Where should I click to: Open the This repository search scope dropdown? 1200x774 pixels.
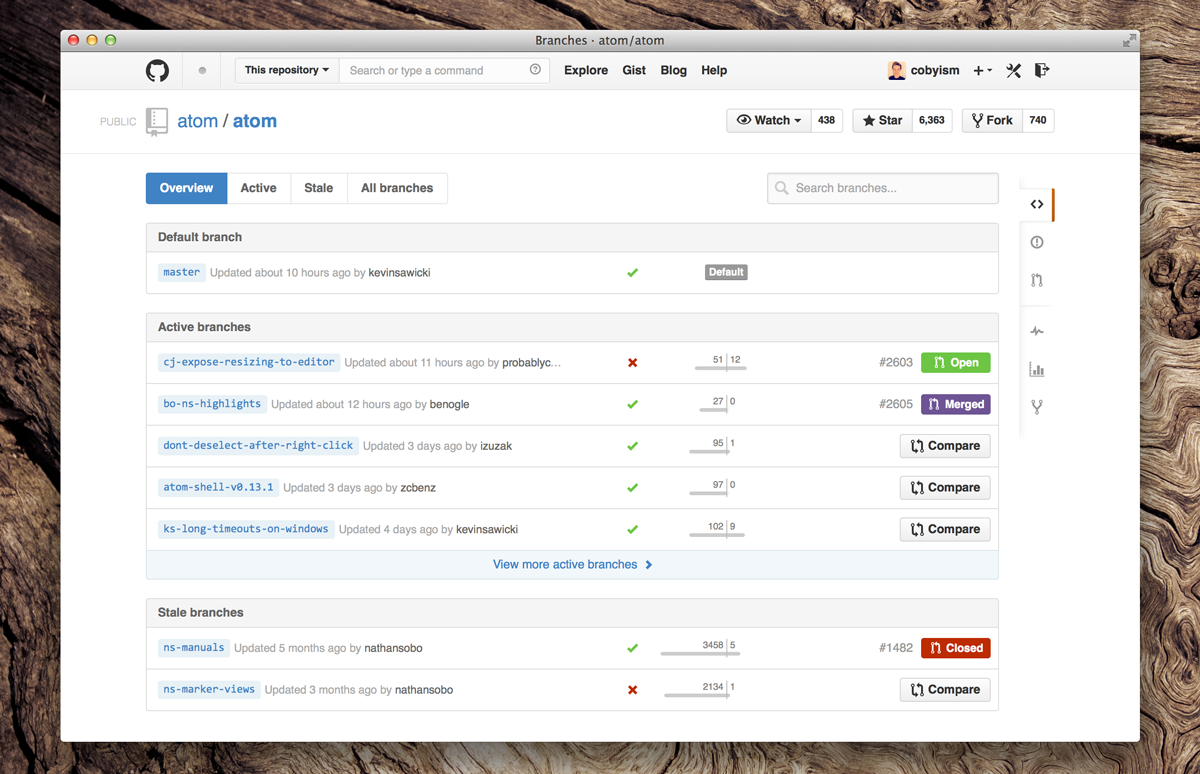287,70
